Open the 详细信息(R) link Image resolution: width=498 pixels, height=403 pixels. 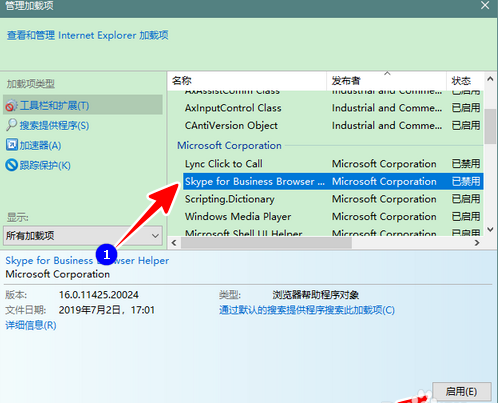pos(31,325)
